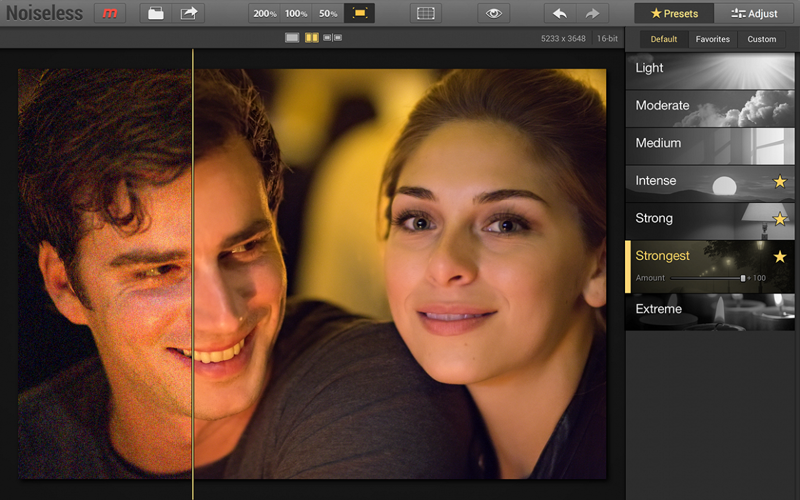
Task: Click the navigator grid icon
Action: 426,13
